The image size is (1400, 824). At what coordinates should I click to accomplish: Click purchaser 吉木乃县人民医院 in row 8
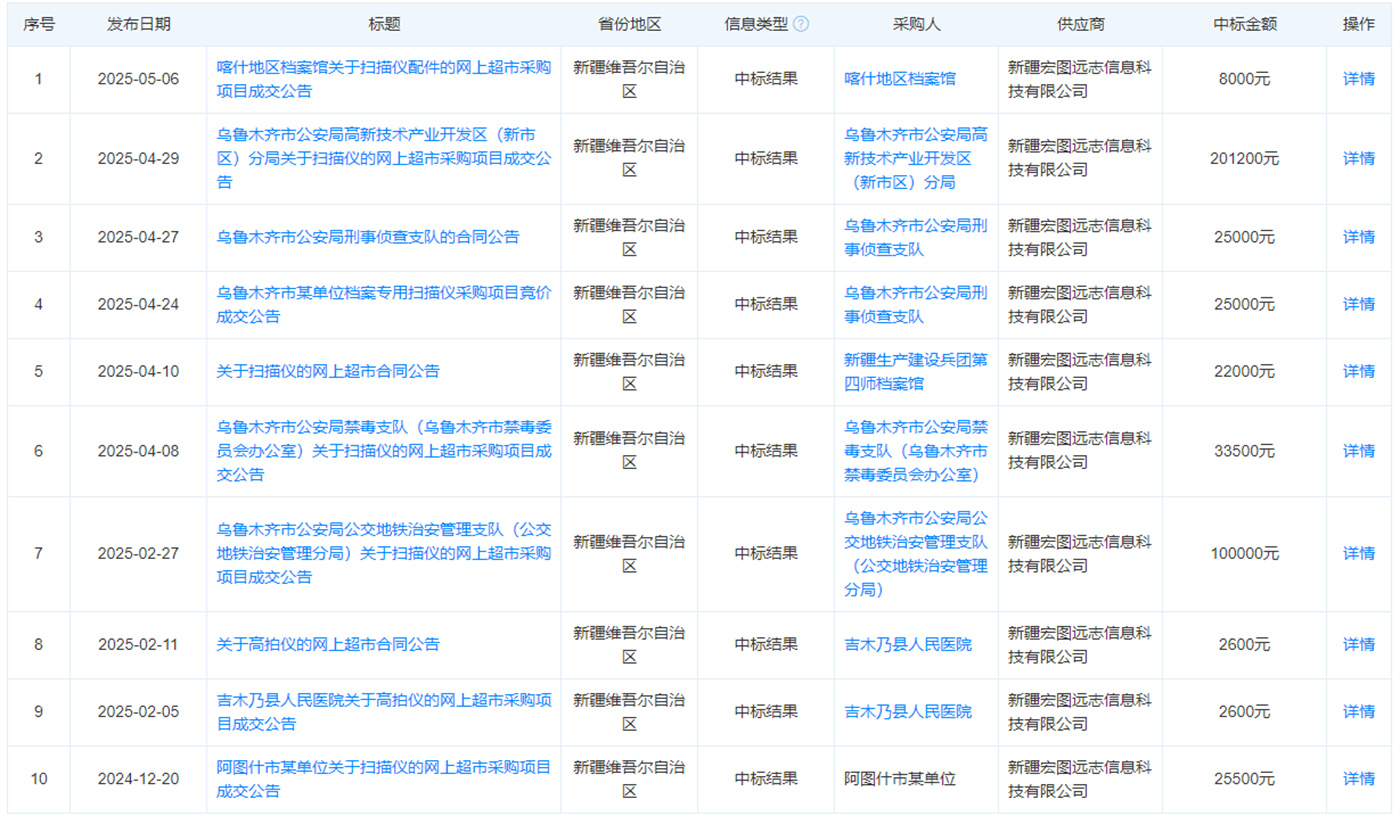point(908,644)
